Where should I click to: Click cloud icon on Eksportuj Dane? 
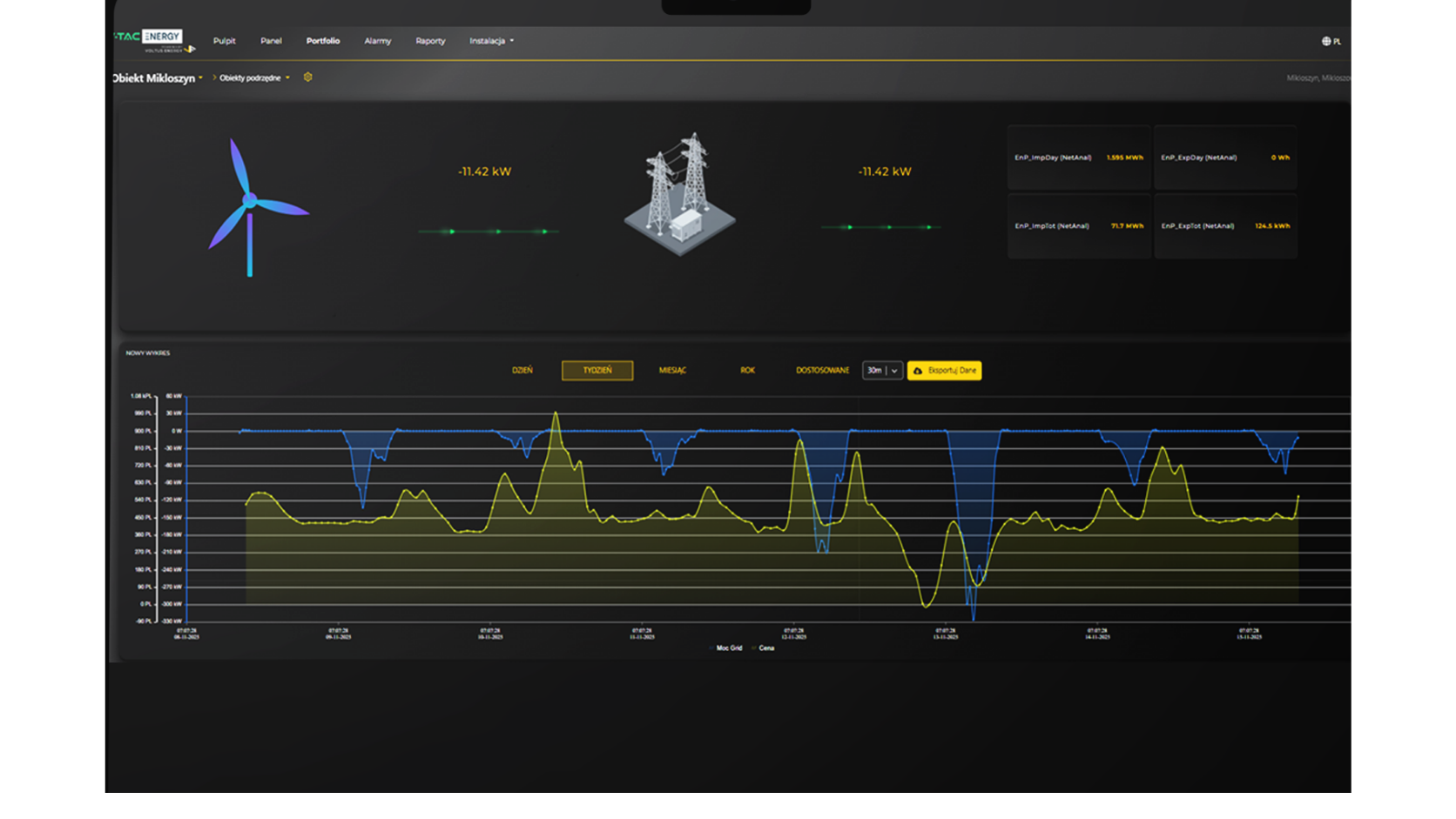[x=918, y=371]
